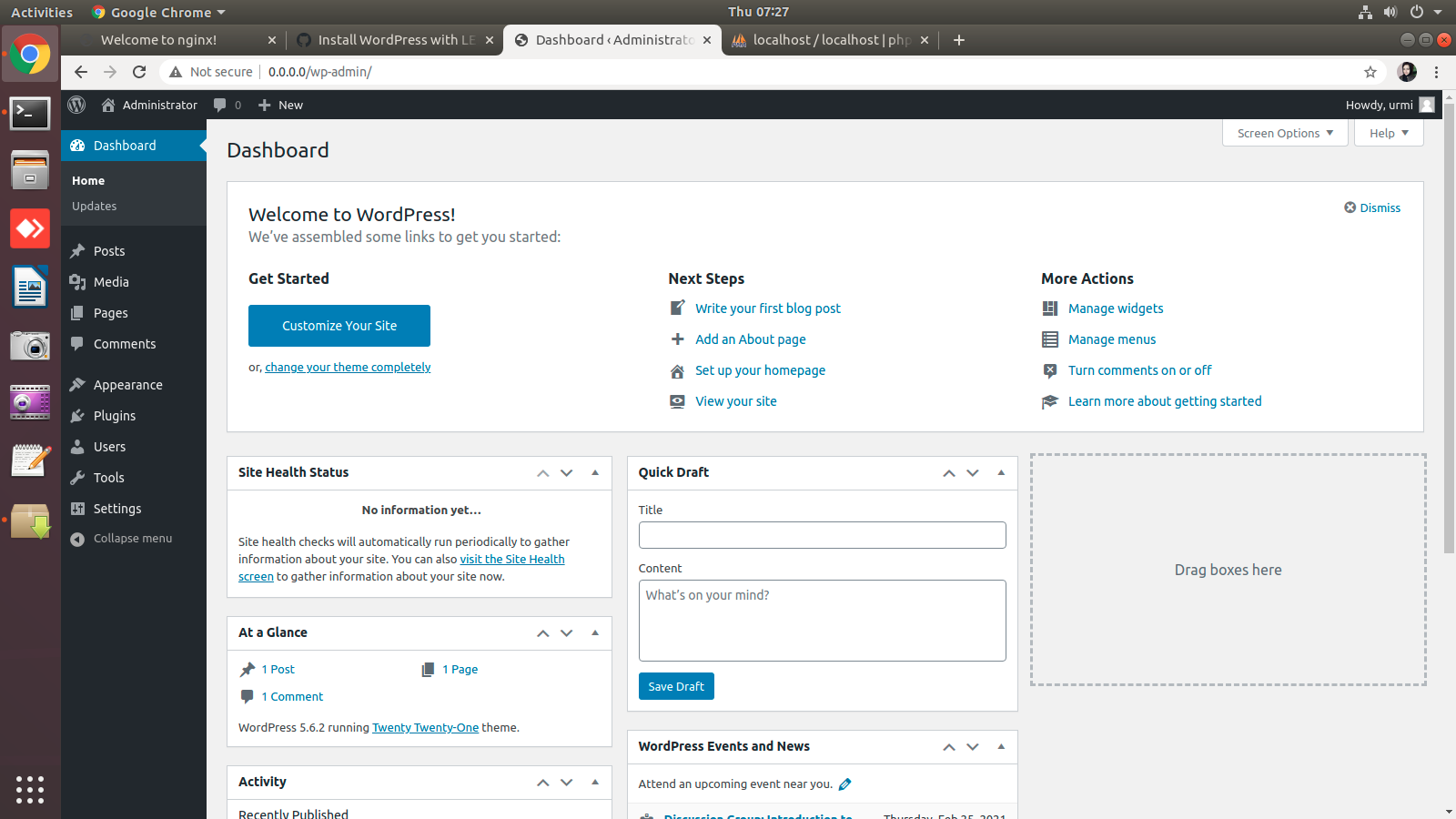Viewport: 1456px width, 819px height.
Task: Toggle the Quick Draft panel triangle
Action: (1001, 472)
